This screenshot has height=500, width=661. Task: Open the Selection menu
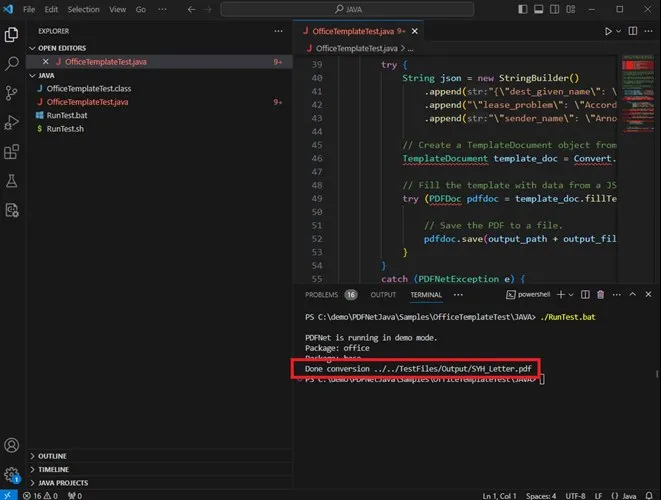point(83,8)
